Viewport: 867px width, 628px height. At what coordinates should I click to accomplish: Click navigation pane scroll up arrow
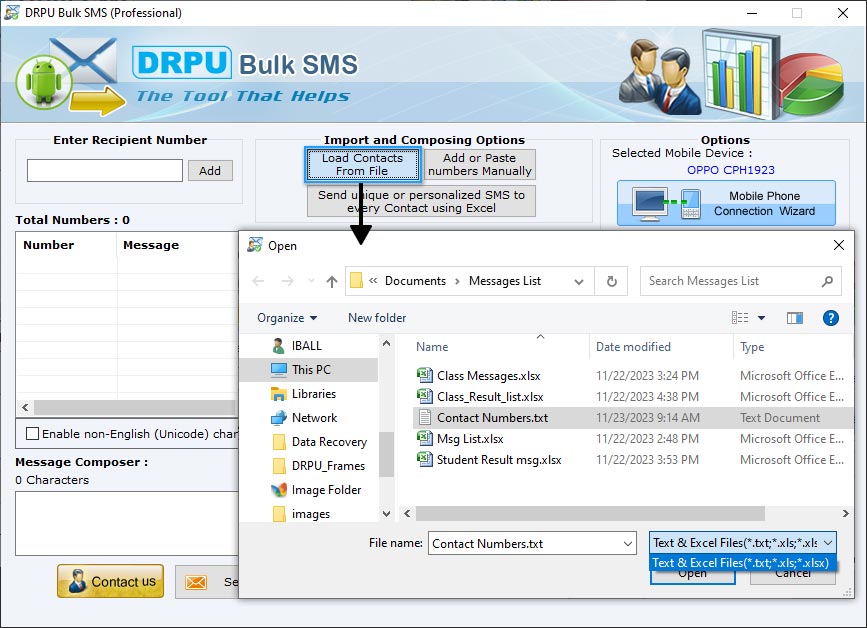click(387, 343)
